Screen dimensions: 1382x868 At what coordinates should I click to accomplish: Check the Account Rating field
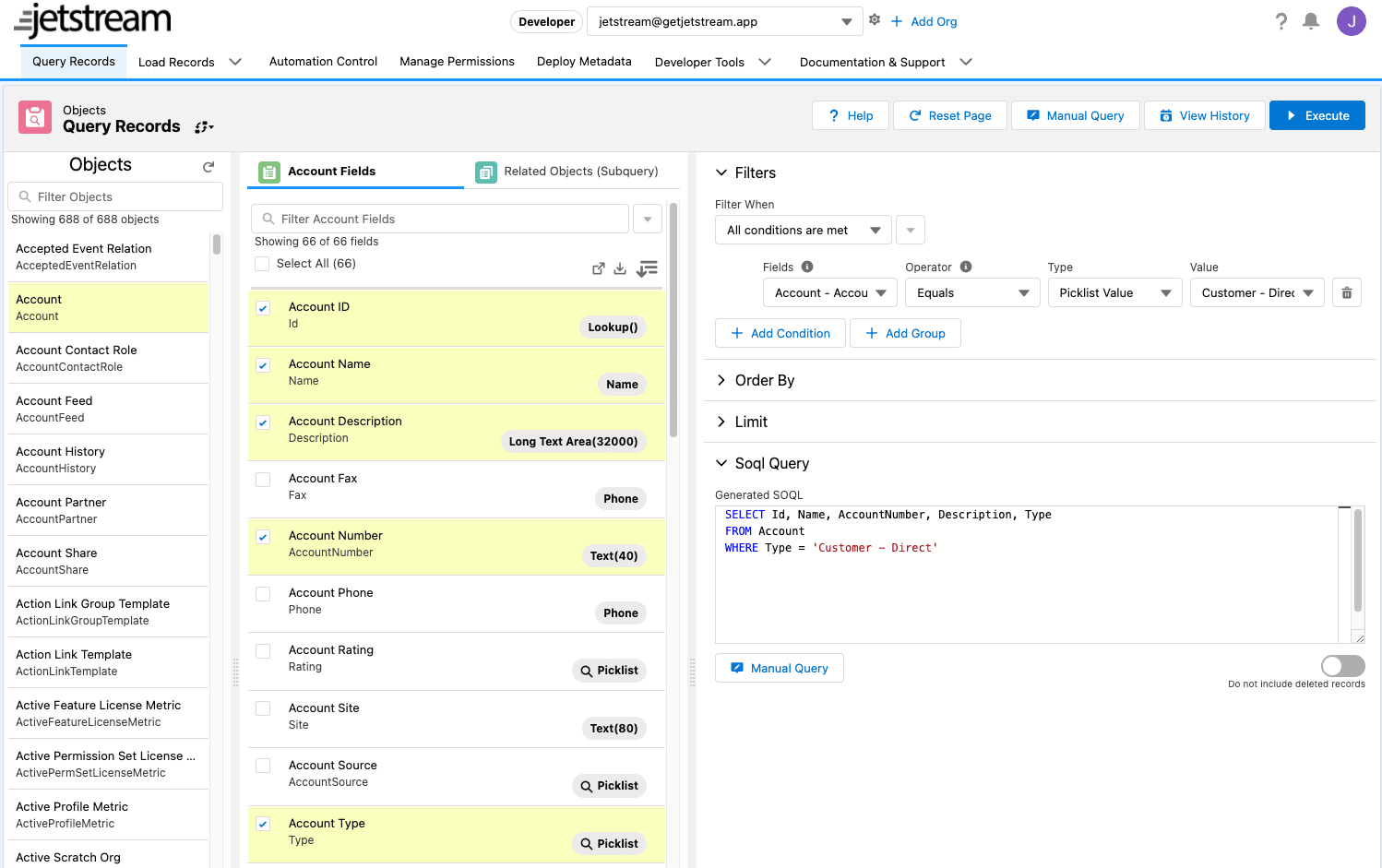pos(263,651)
